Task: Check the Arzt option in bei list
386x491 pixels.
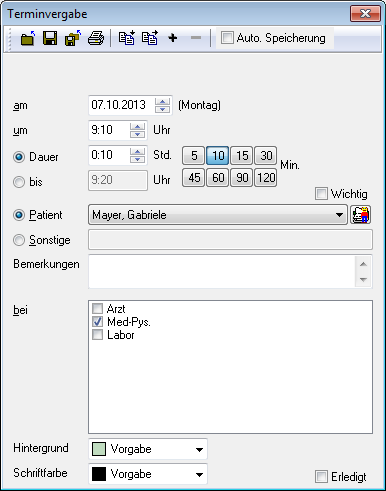Action: click(97, 309)
